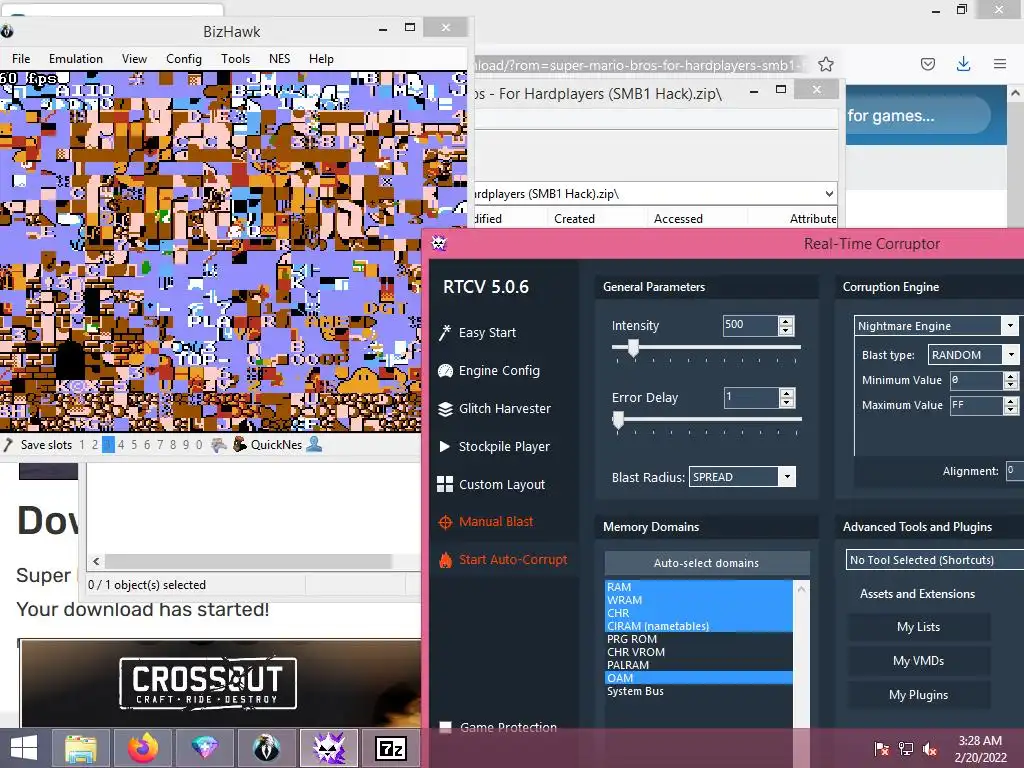The width and height of the screenshot is (1024, 768).
Task: Click the Intensity value field showing 500
Action: click(x=750, y=325)
